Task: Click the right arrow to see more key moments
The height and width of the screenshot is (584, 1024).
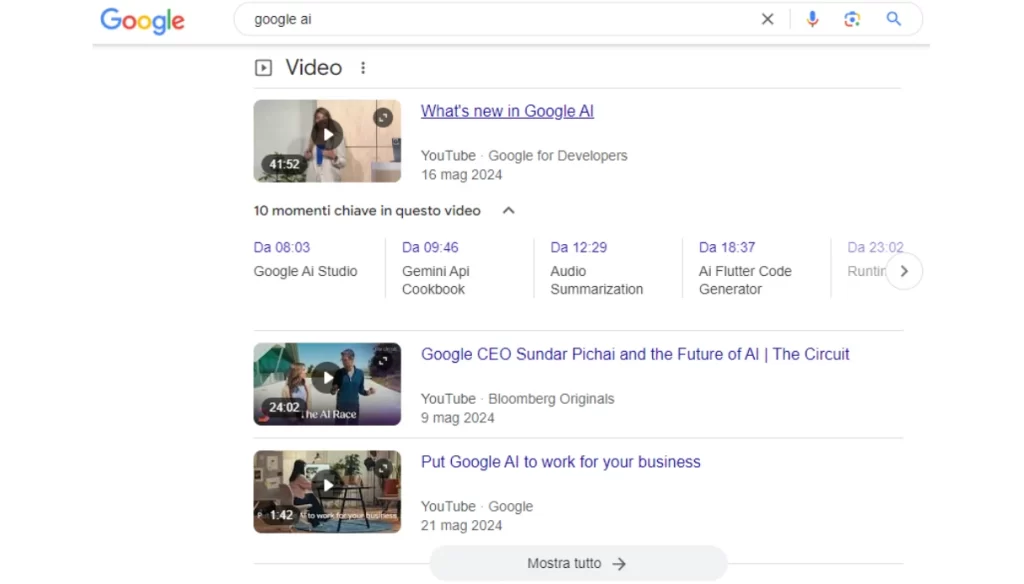Action: tap(904, 271)
